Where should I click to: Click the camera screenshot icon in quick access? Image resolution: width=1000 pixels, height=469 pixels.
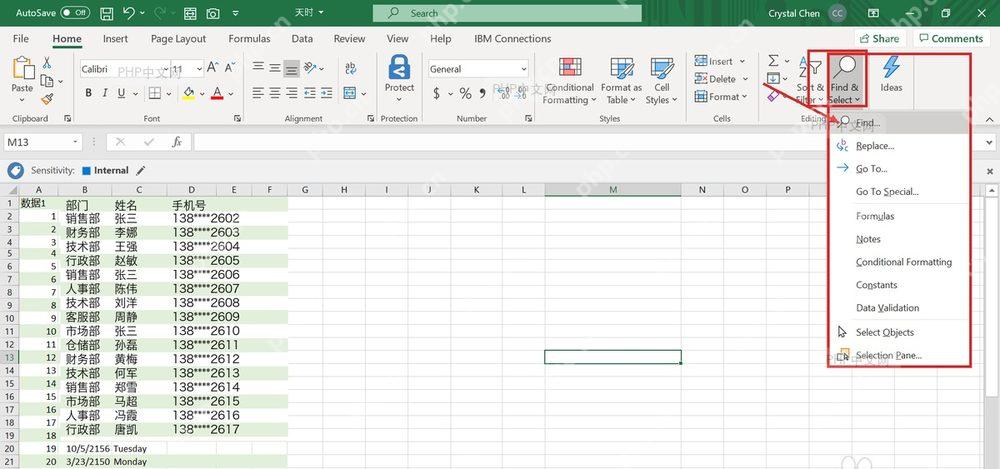[x=213, y=13]
